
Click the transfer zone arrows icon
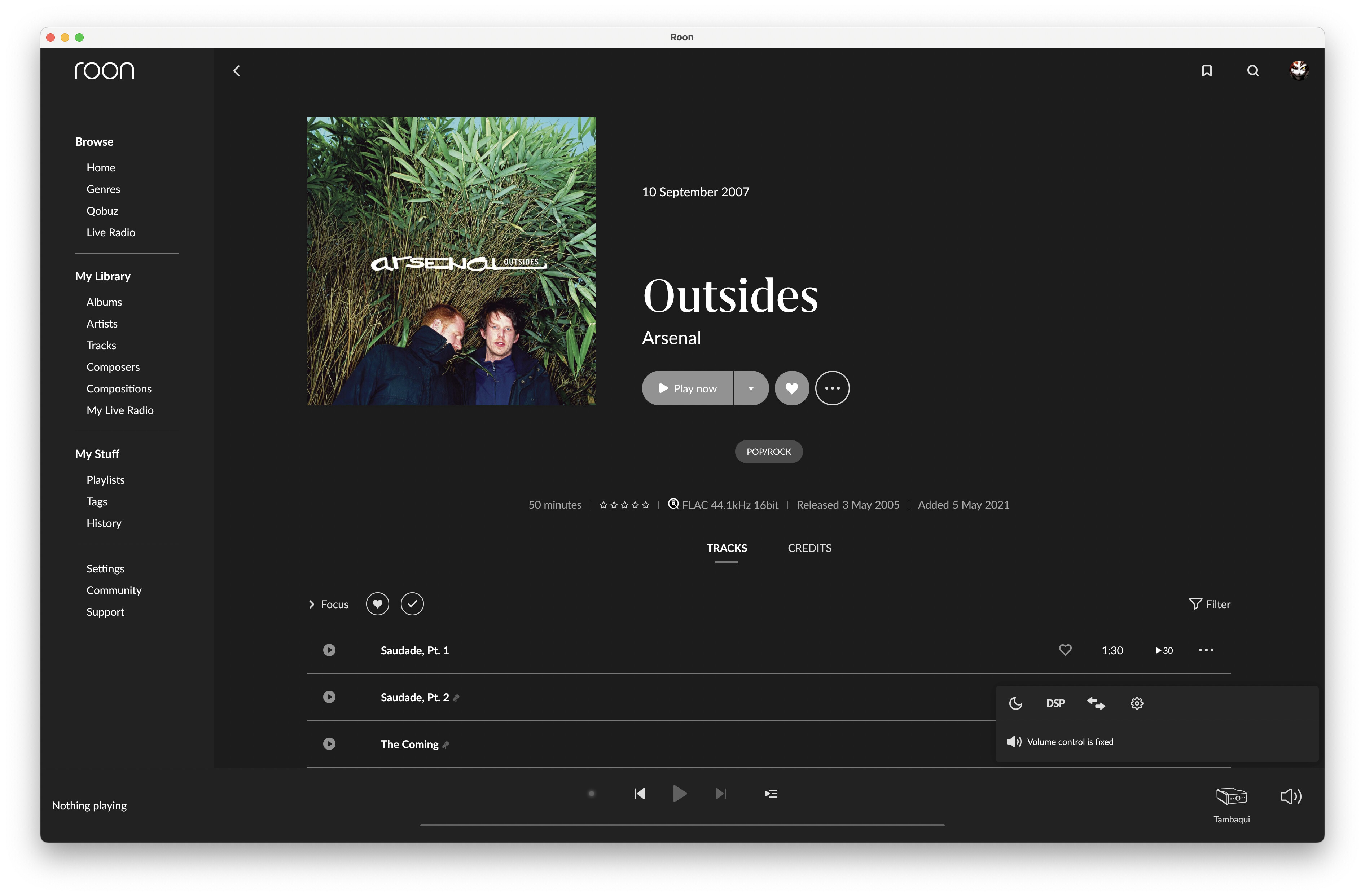click(x=1096, y=703)
